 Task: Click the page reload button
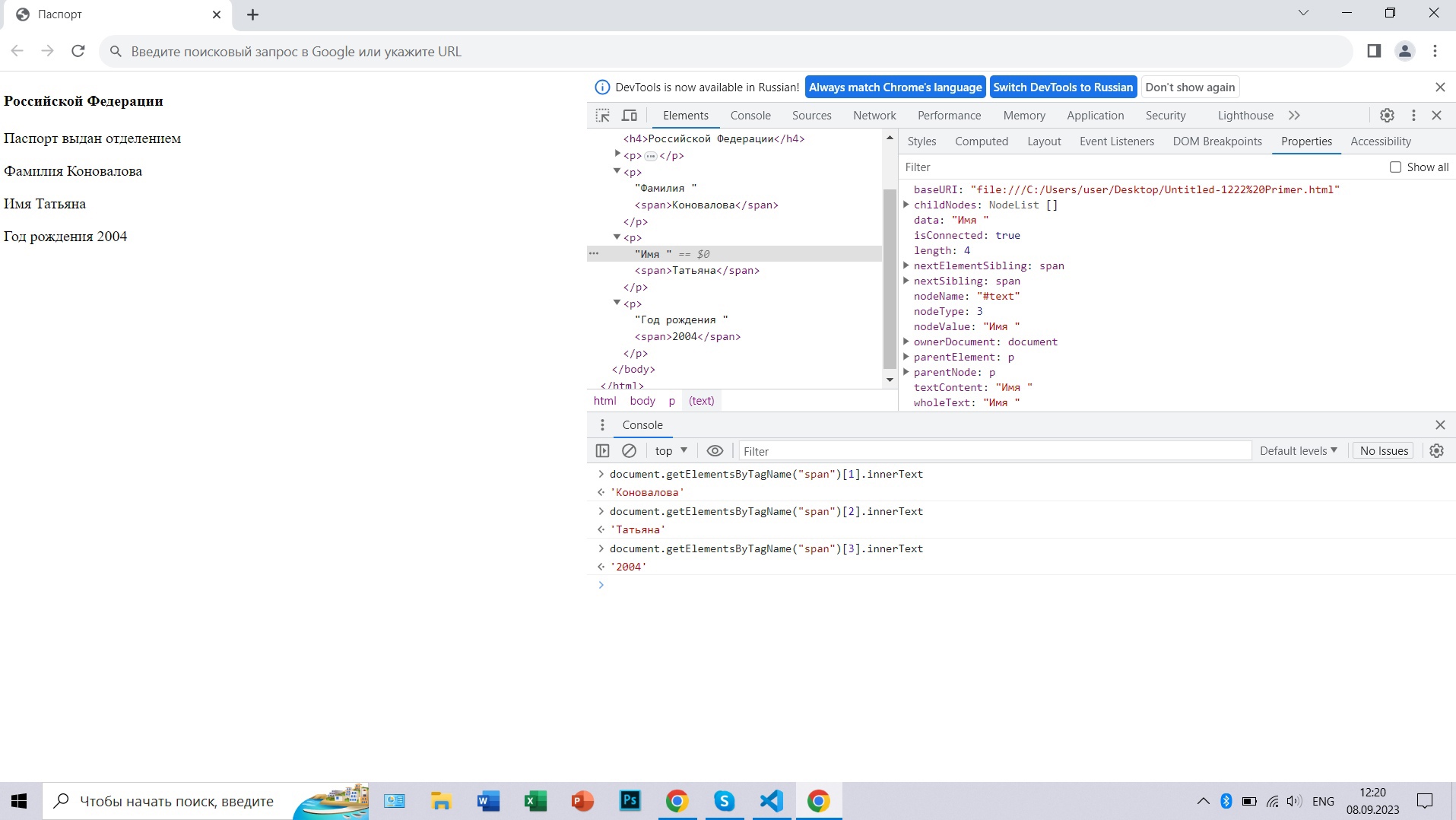[78, 51]
